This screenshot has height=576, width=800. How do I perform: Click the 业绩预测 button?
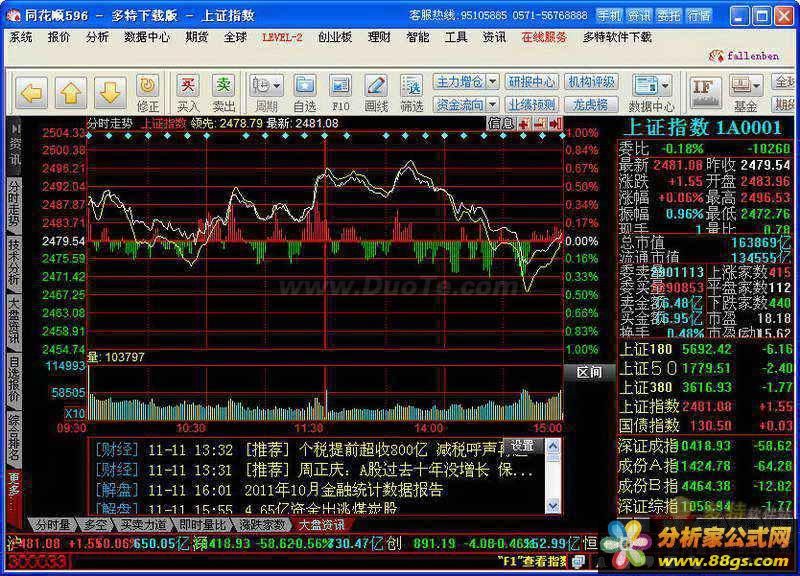(x=531, y=105)
